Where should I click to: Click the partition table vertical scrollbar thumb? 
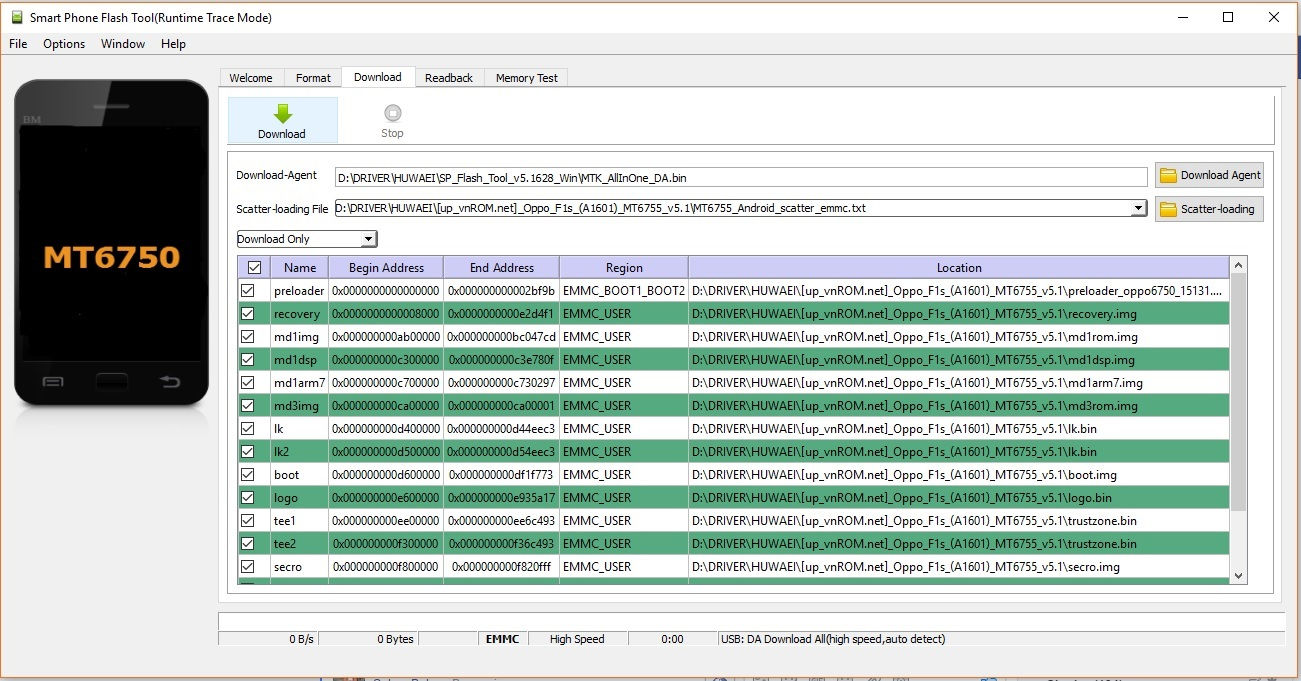1240,390
